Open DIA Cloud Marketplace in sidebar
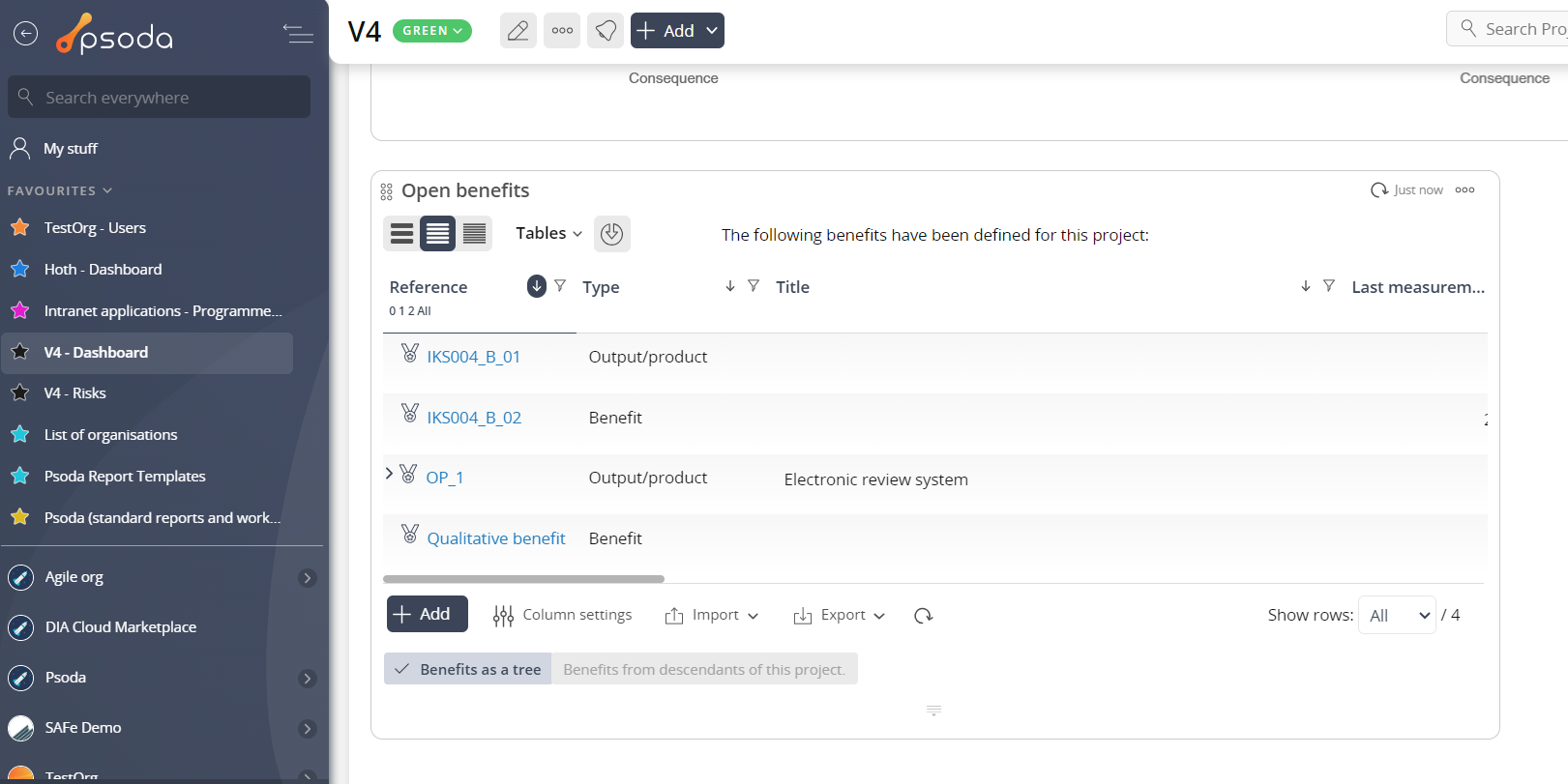This screenshot has height=784, width=1568. [120, 627]
